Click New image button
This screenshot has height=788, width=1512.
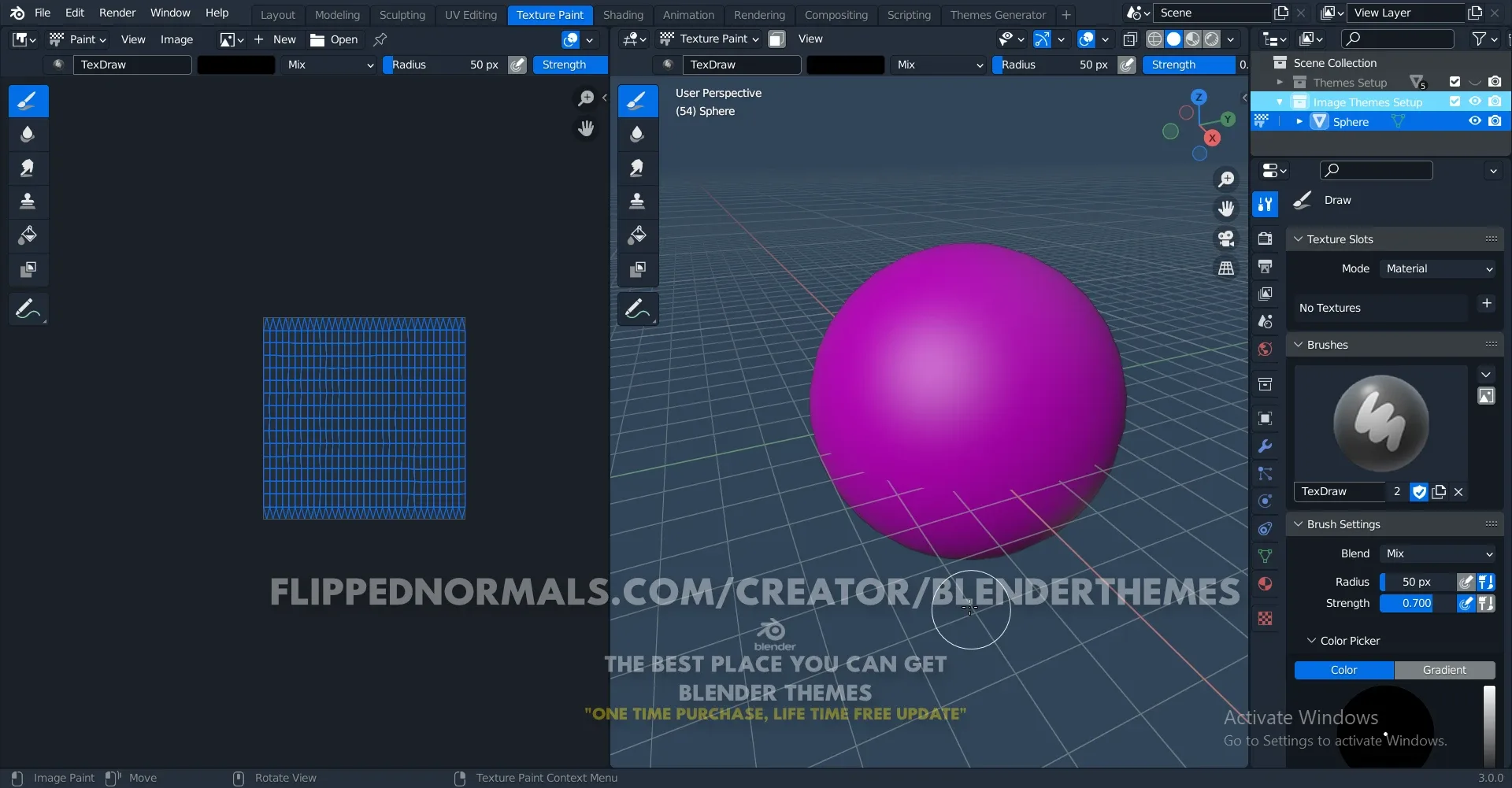coord(275,39)
